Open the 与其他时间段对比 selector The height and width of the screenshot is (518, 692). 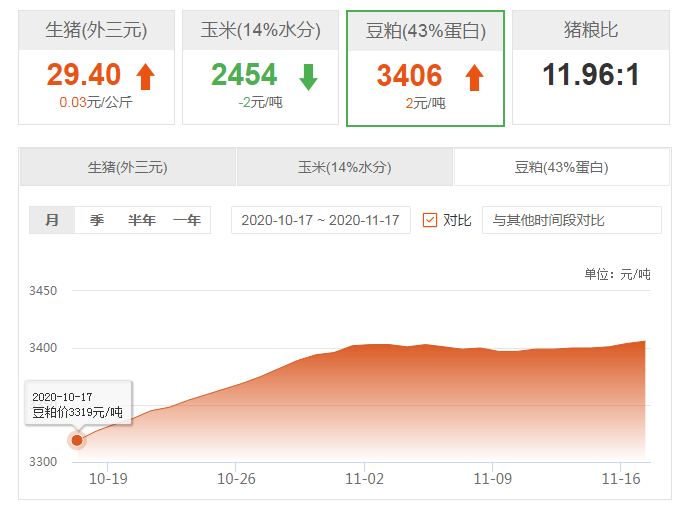572,220
